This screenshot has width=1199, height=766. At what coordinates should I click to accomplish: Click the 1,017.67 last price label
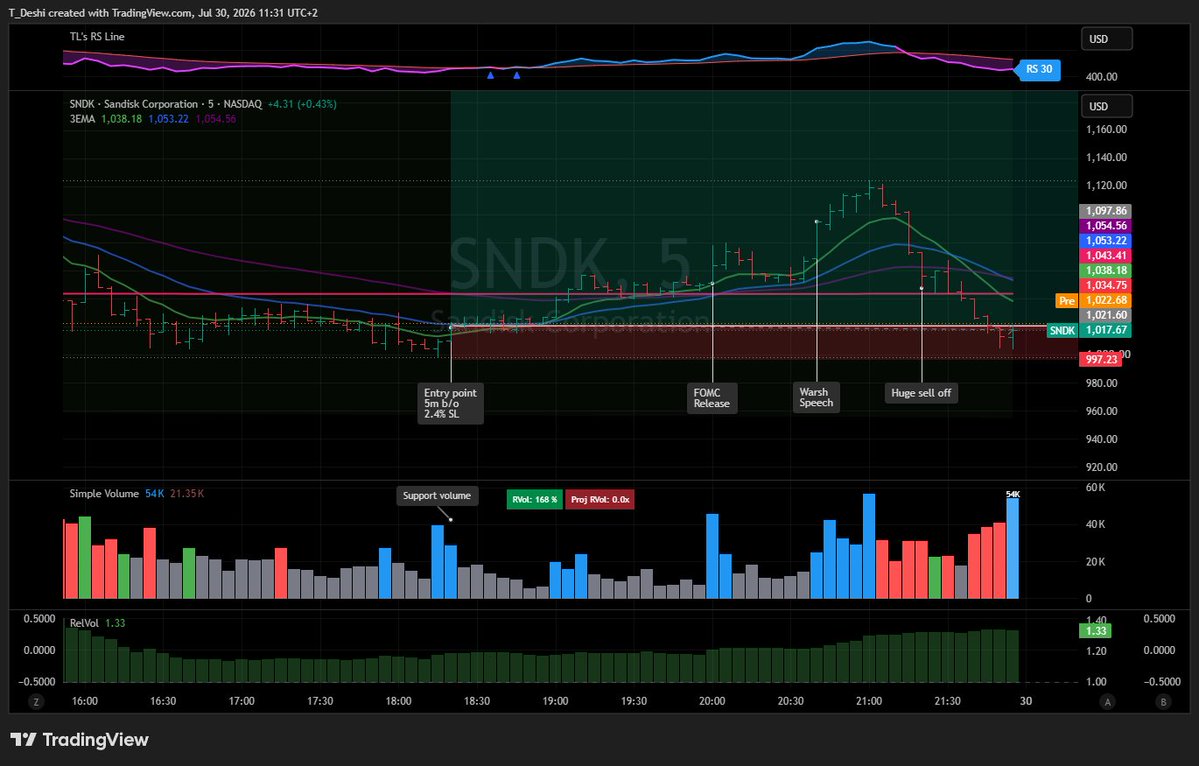(1106, 330)
